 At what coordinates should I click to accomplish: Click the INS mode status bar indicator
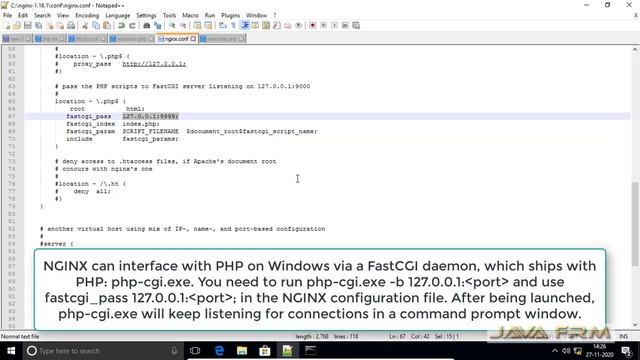click(623, 336)
